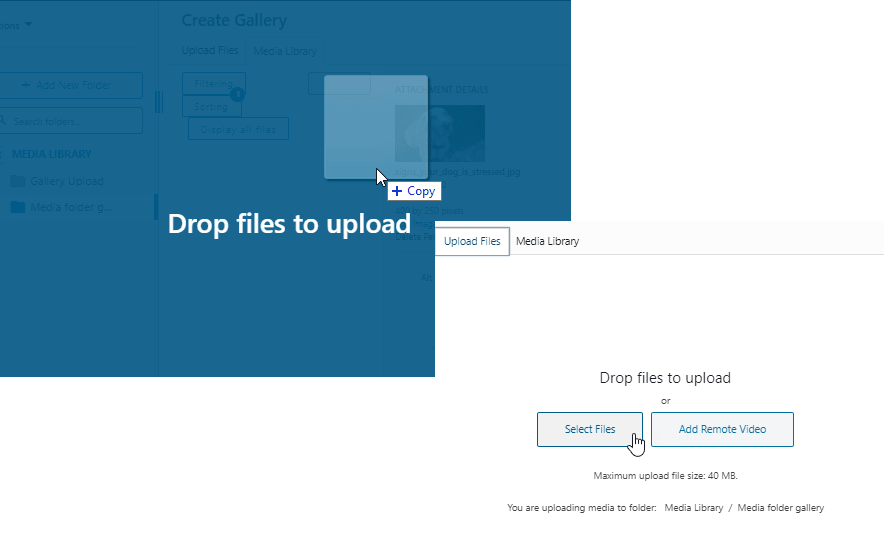The height and width of the screenshot is (540, 884).
Task: Click the Media folder gallery breadcrumb
Action: coord(780,508)
